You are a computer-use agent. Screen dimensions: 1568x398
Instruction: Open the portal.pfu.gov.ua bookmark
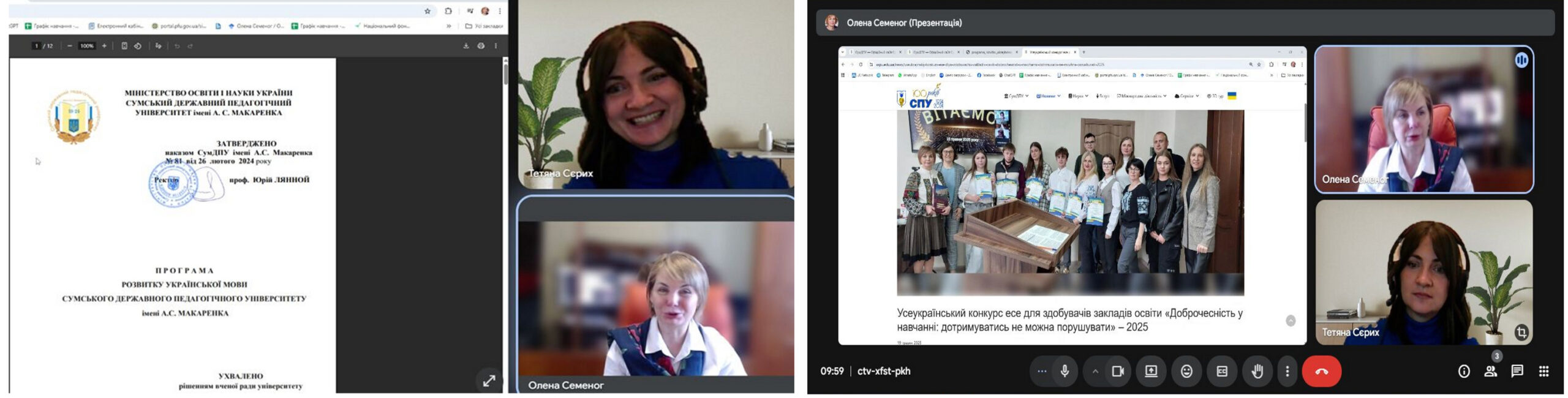click(179, 26)
